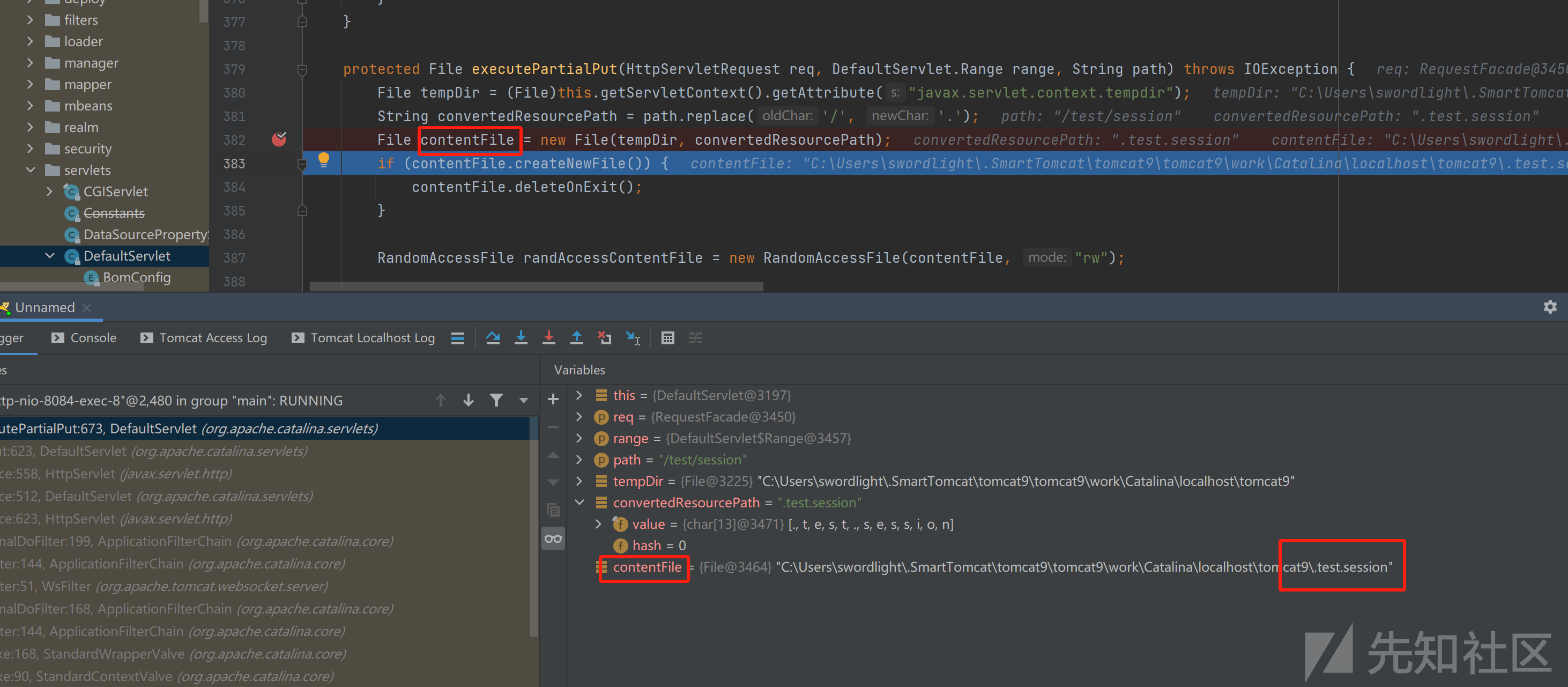The height and width of the screenshot is (687, 1568).
Task: Select the next frame down arrow
Action: coord(468,400)
